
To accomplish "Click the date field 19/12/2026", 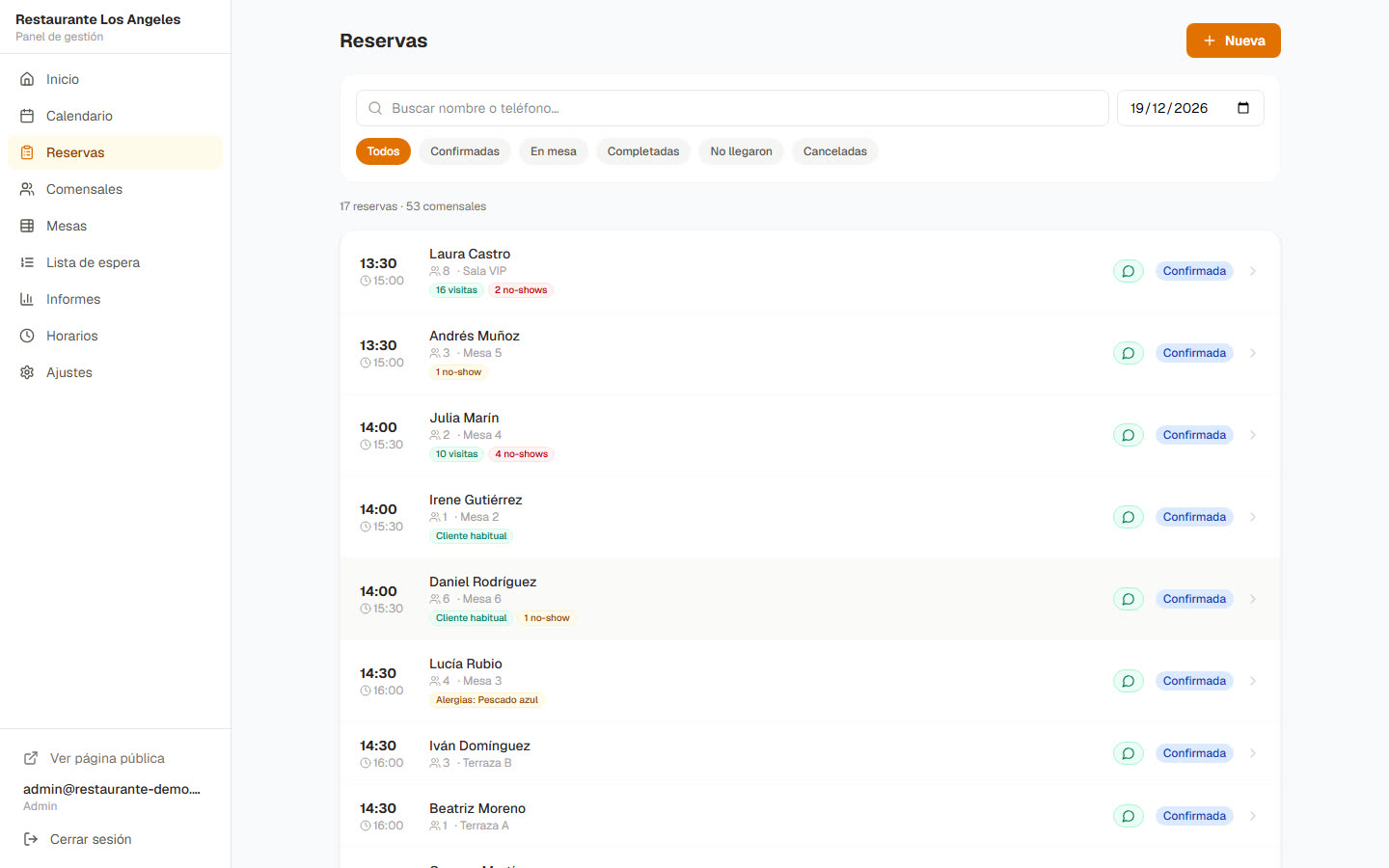I will (1190, 108).
